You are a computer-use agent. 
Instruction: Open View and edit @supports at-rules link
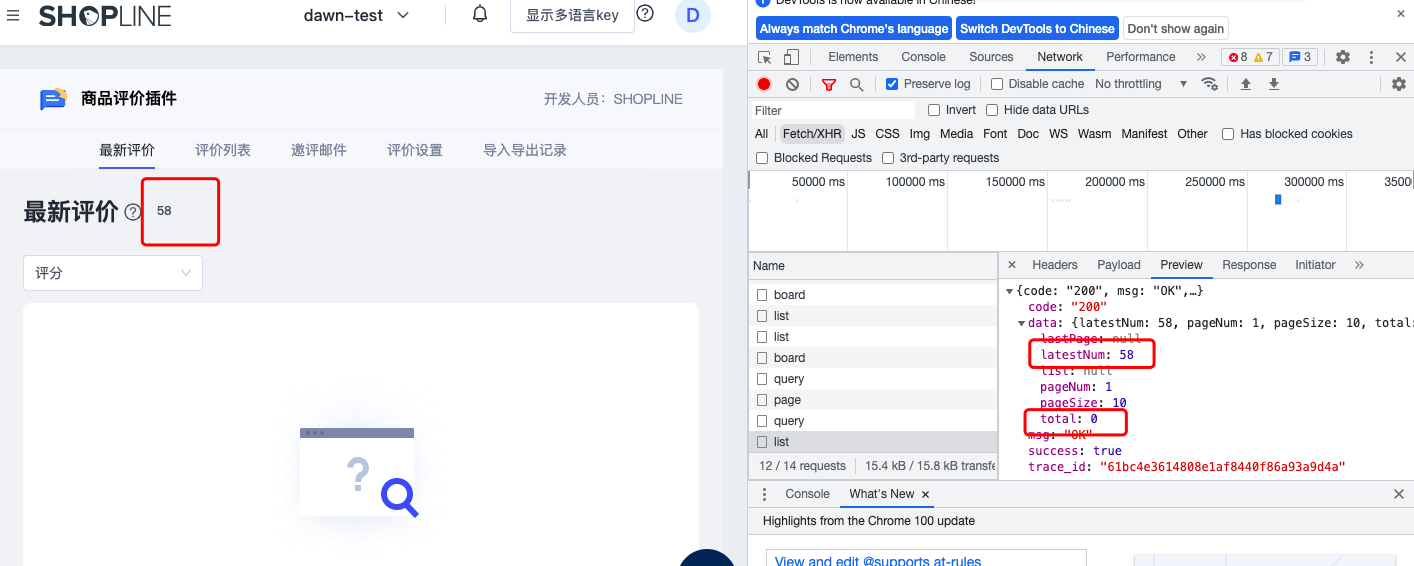[x=878, y=561]
